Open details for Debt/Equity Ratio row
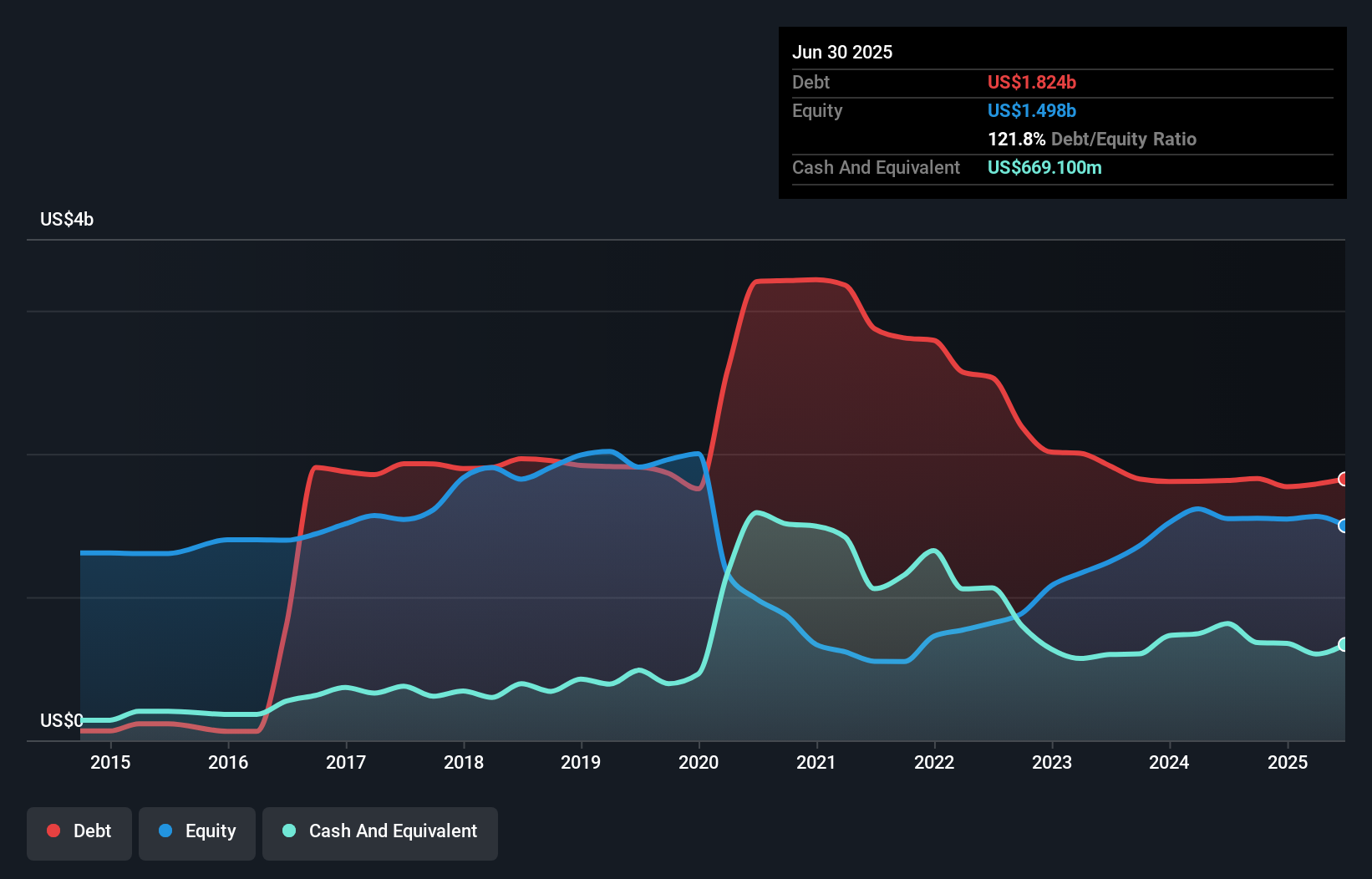Viewport: 1372px width, 879px height. pyautogui.click(x=1092, y=139)
